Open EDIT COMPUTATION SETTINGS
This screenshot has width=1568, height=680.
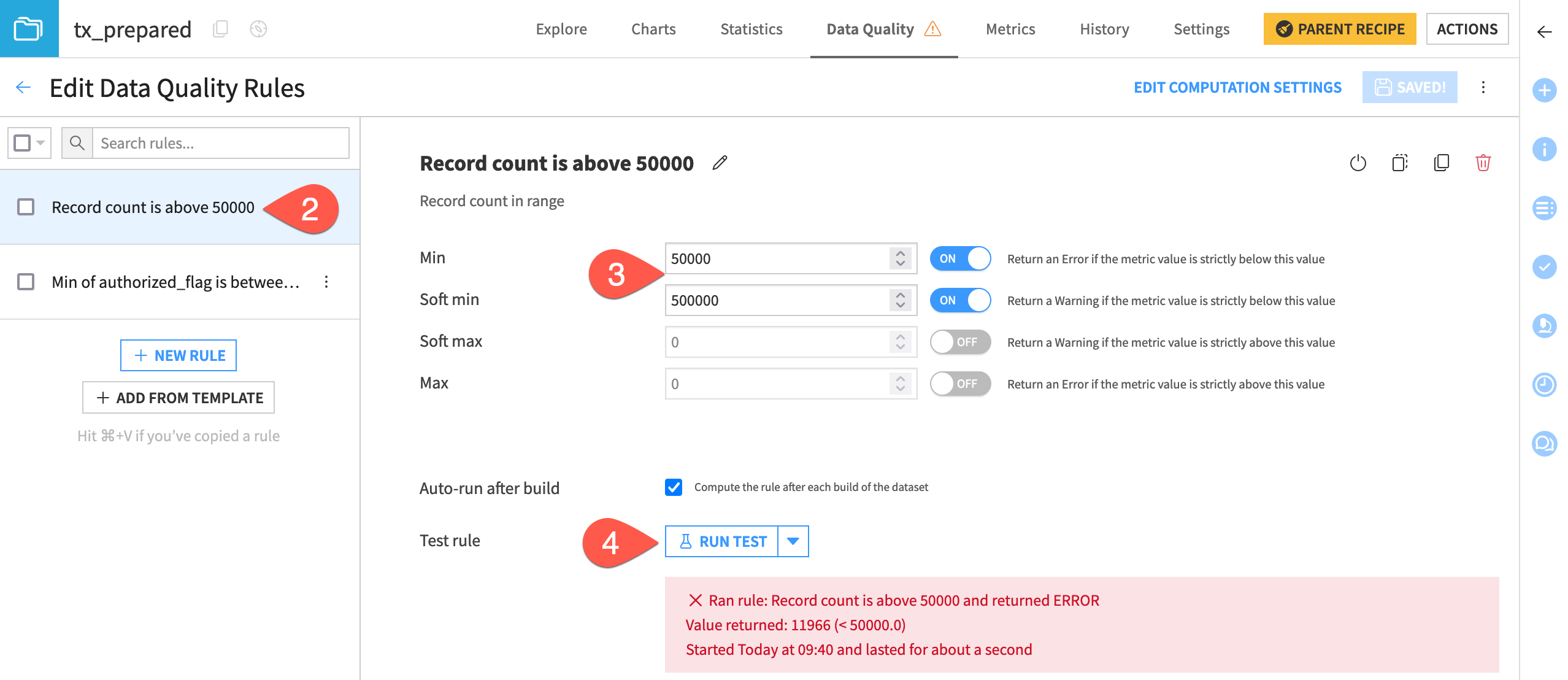(x=1237, y=87)
